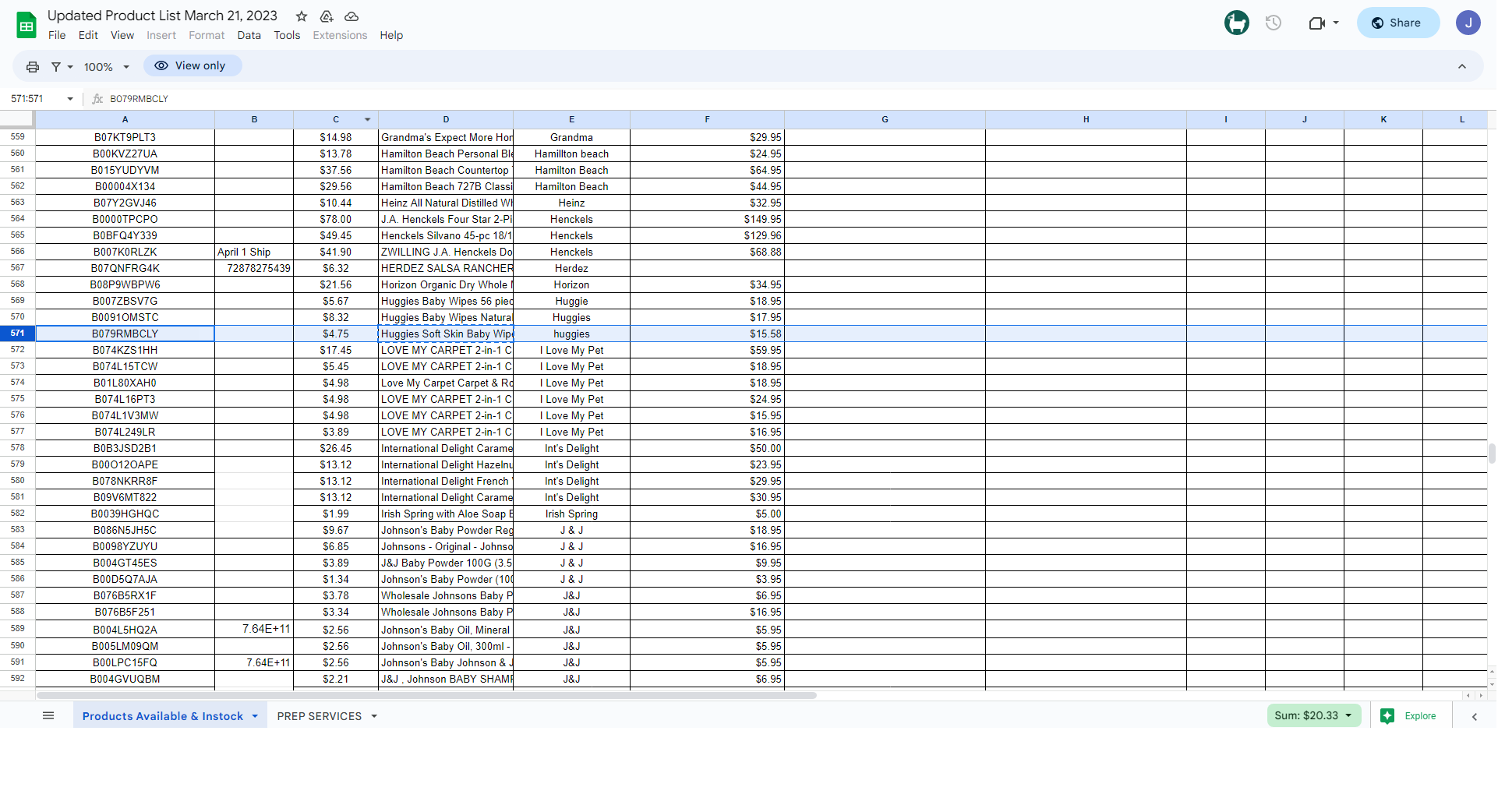Open Products Available & Instock tab menu arrow
The image size is (1498, 812).
(x=255, y=717)
